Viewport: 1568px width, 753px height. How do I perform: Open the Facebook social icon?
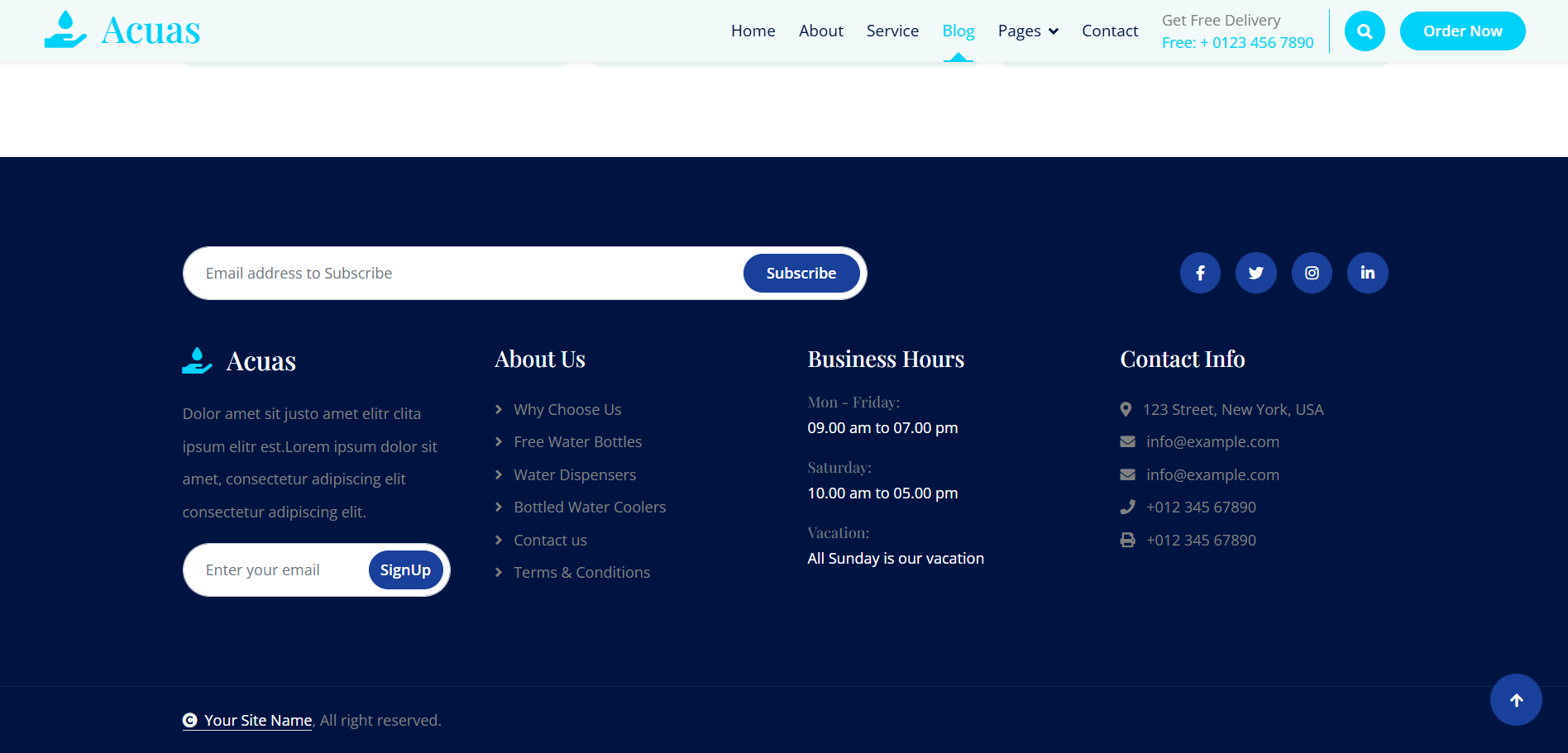[1200, 273]
